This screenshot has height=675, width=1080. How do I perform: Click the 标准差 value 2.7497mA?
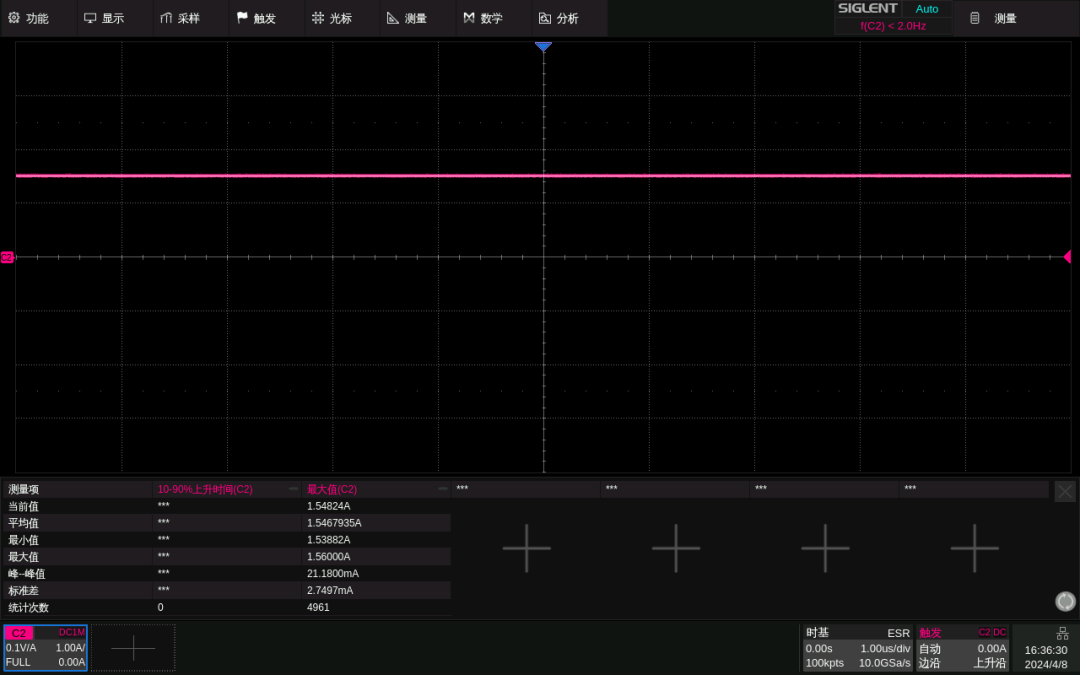pyautogui.click(x=330, y=590)
